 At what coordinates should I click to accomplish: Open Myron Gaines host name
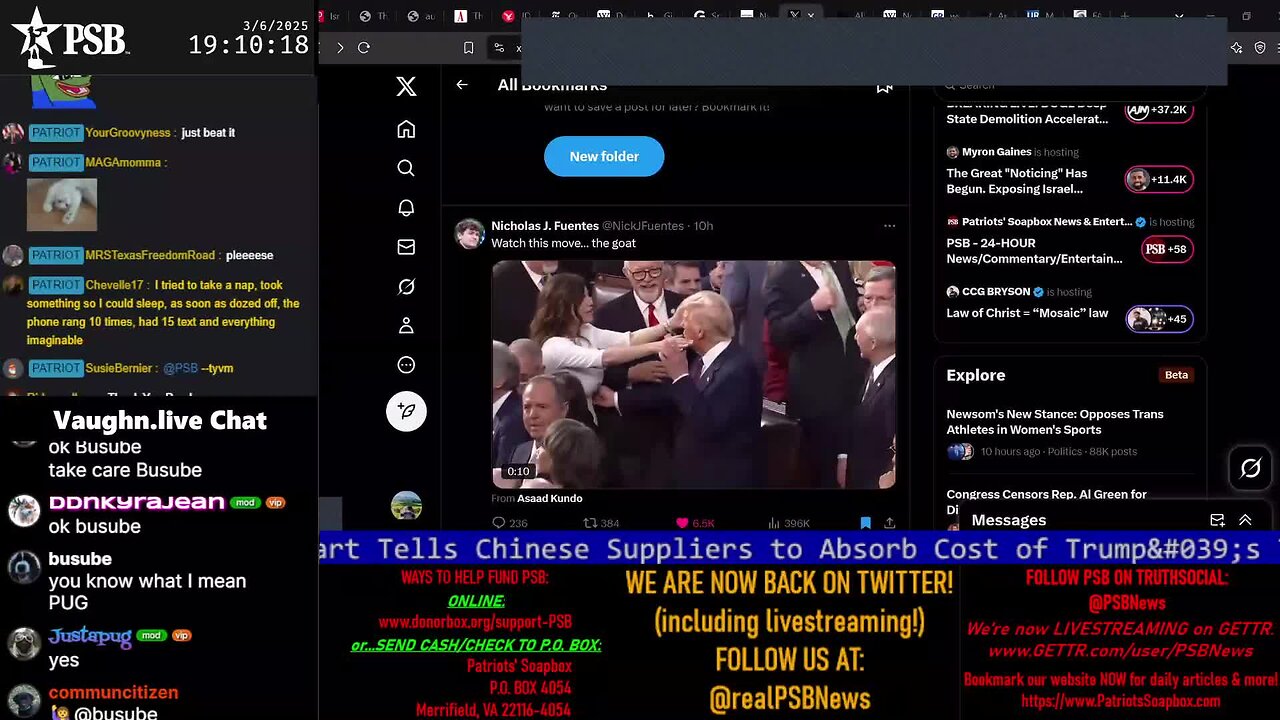(996, 152)
